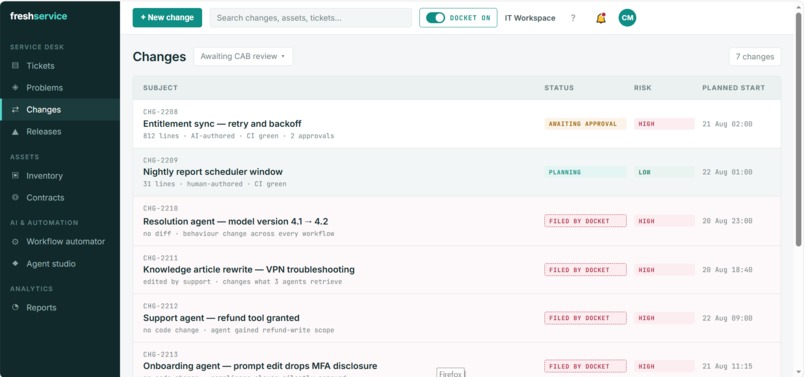This screenshot has height=377, width=806.
Task: Click the Low risk badge
Action: [664, 172]
